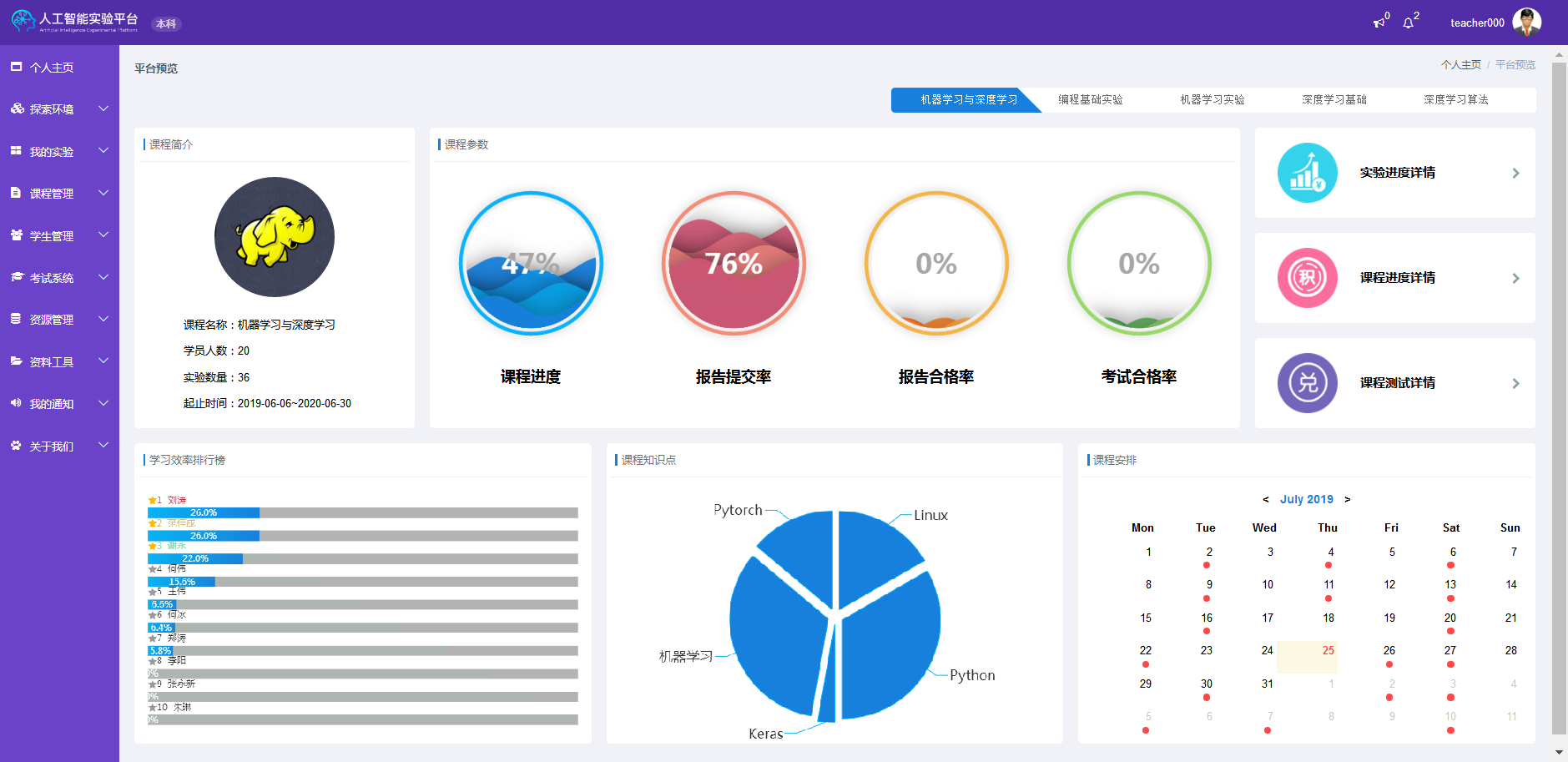Click the 个人主页 sidebar home icon
Image resolution: width=1568 pixels, height=762 pixels.
click(x=16, y=67)
